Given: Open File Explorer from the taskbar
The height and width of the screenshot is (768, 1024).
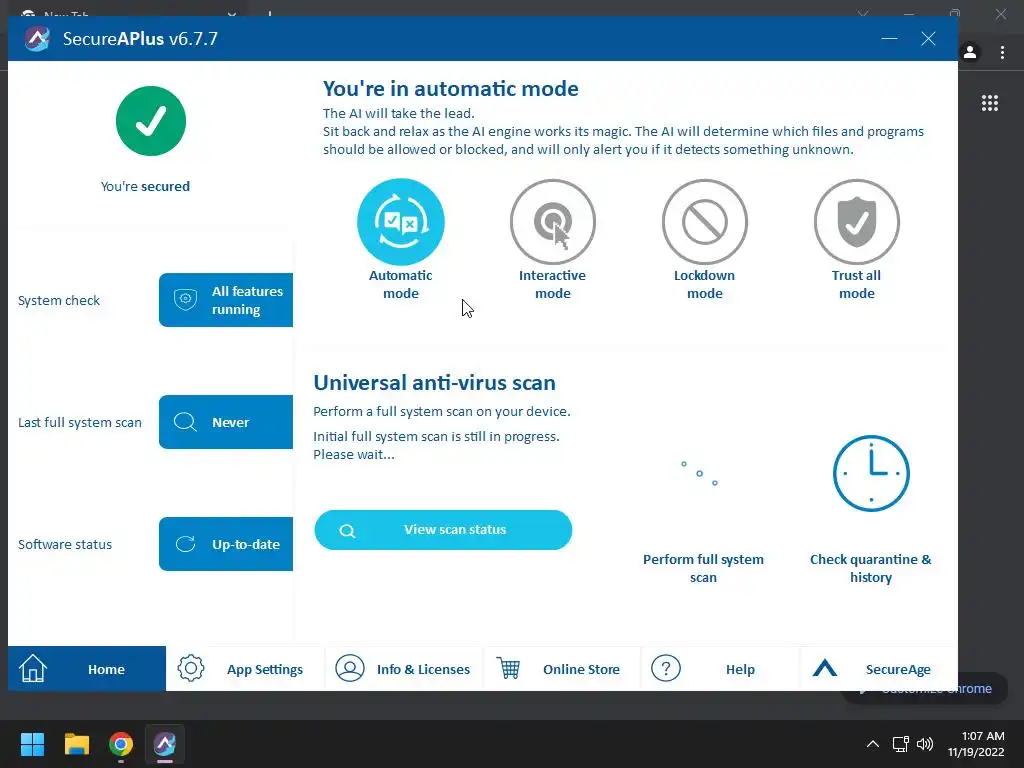Looking at the screenshot, I should (76, 744).
